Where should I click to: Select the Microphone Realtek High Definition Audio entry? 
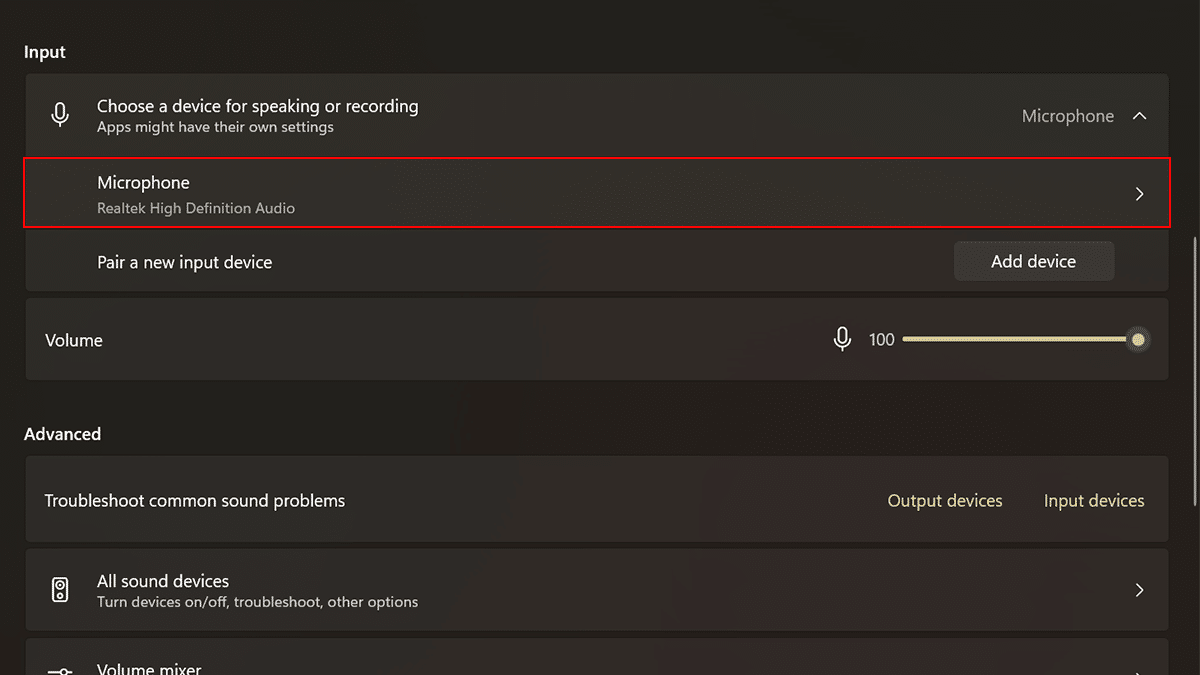196,194
